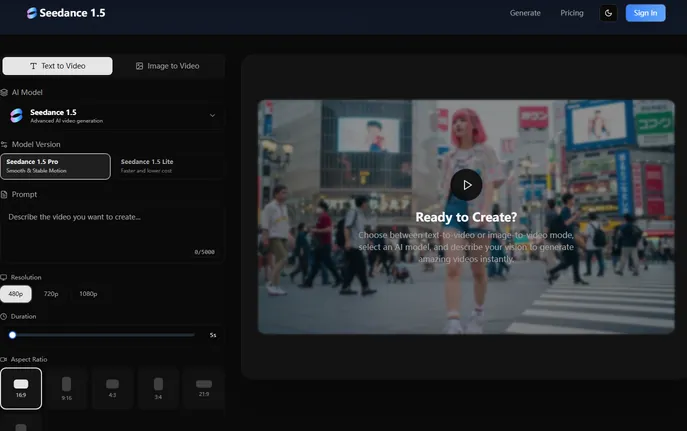687x431 pixels.
Task: Click the Prompt document icon
Action: coord(4,194)
